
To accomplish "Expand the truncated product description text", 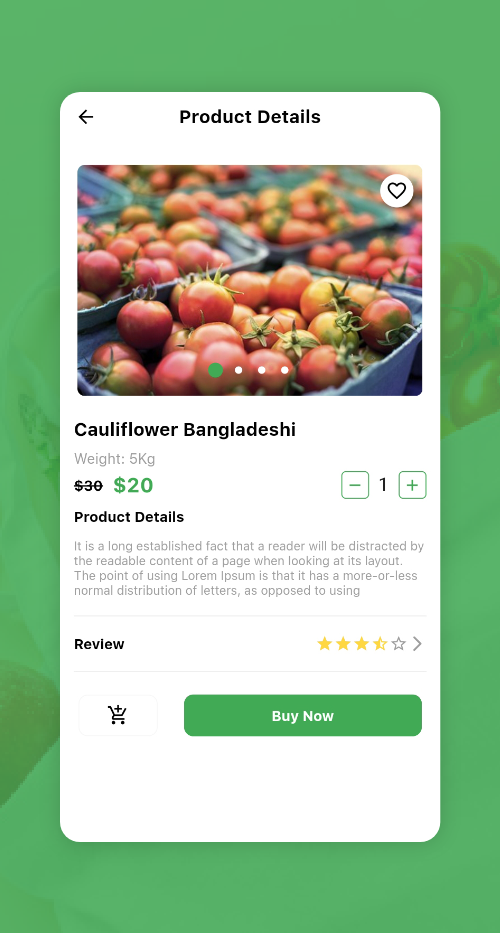I will pos(249,568).
